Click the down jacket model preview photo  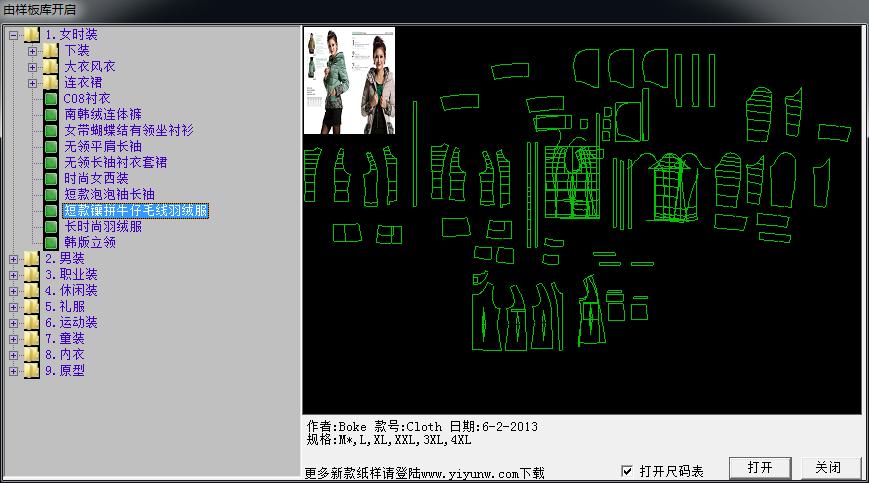coord(352,80)
